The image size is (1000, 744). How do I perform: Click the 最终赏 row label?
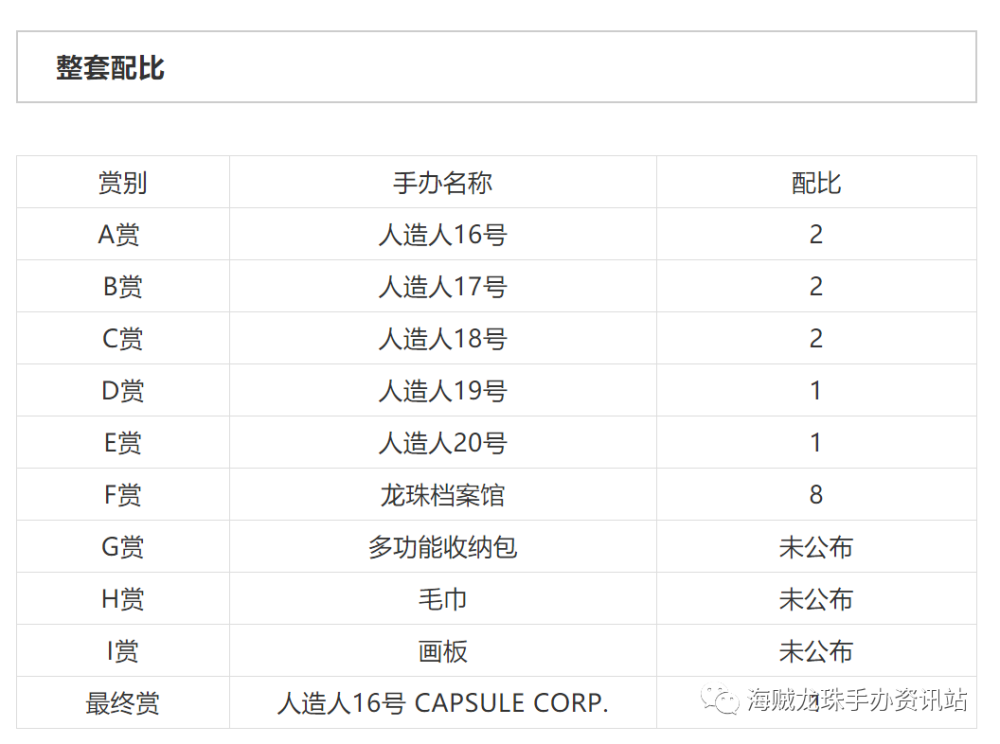click(x=122, y=703)
